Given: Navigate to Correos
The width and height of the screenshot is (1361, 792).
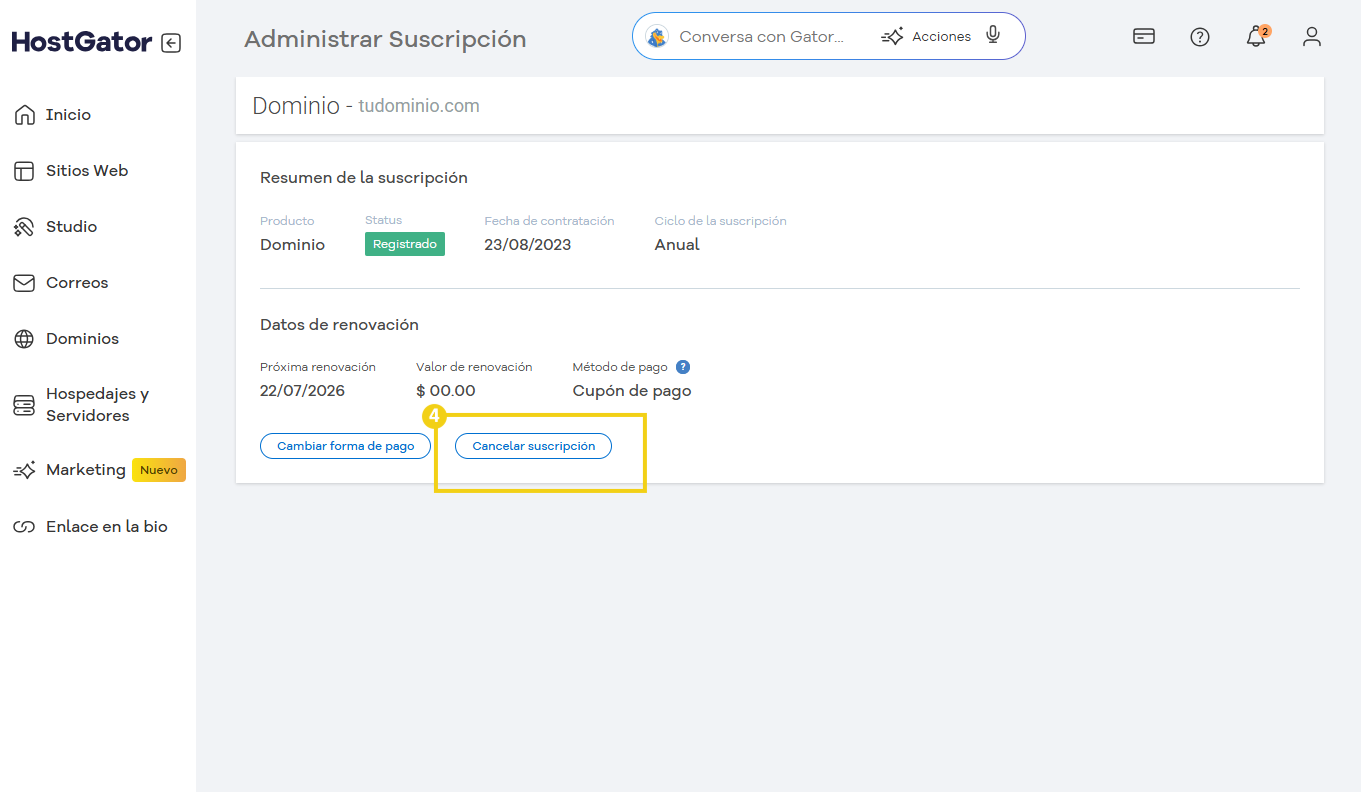Looking at the screenshot, I should (x=76, y=283).
